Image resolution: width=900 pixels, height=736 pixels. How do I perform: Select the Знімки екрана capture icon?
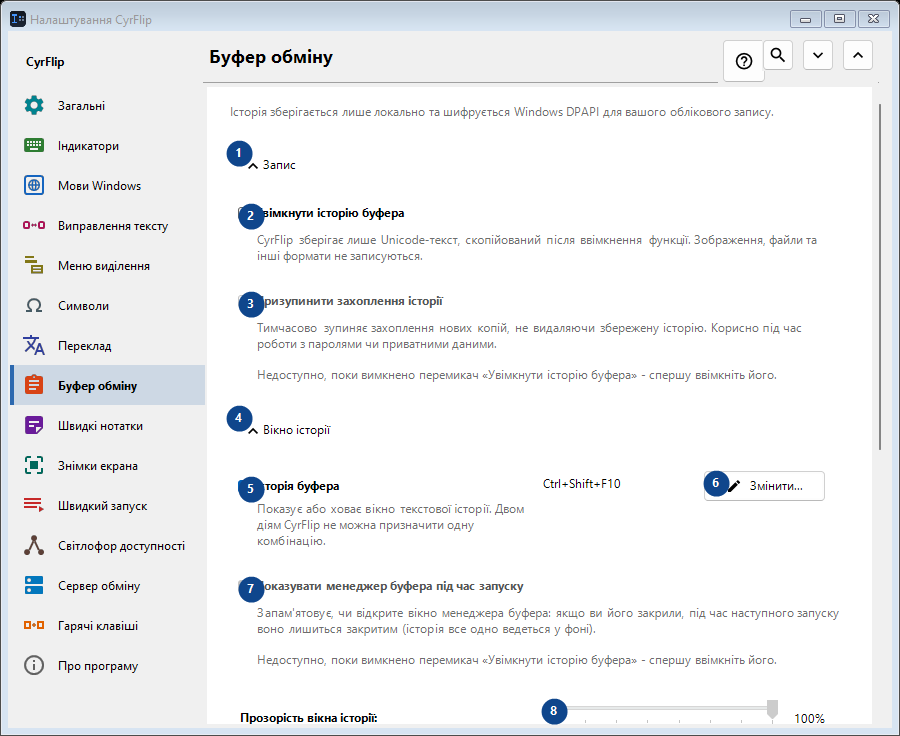[x=34, y=466]
